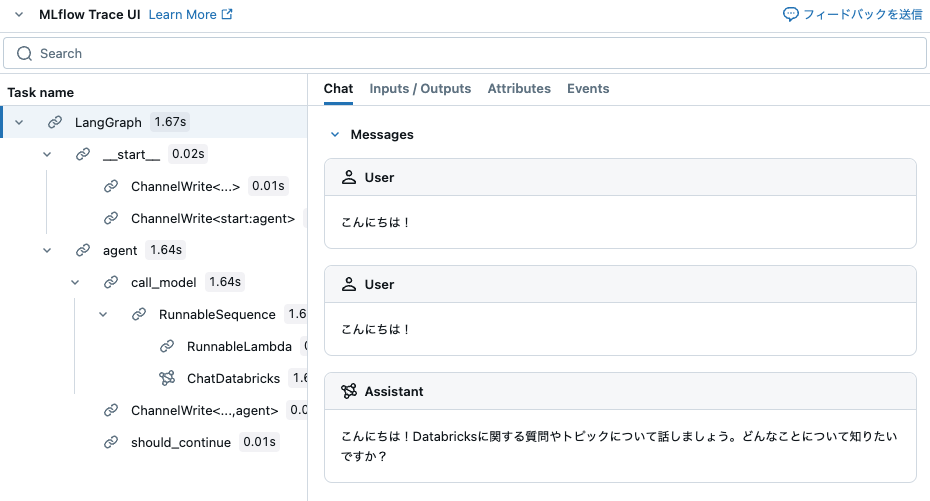Click the Learn More external link icon
This screenshot has height=501, width=930.
[227, 14]
